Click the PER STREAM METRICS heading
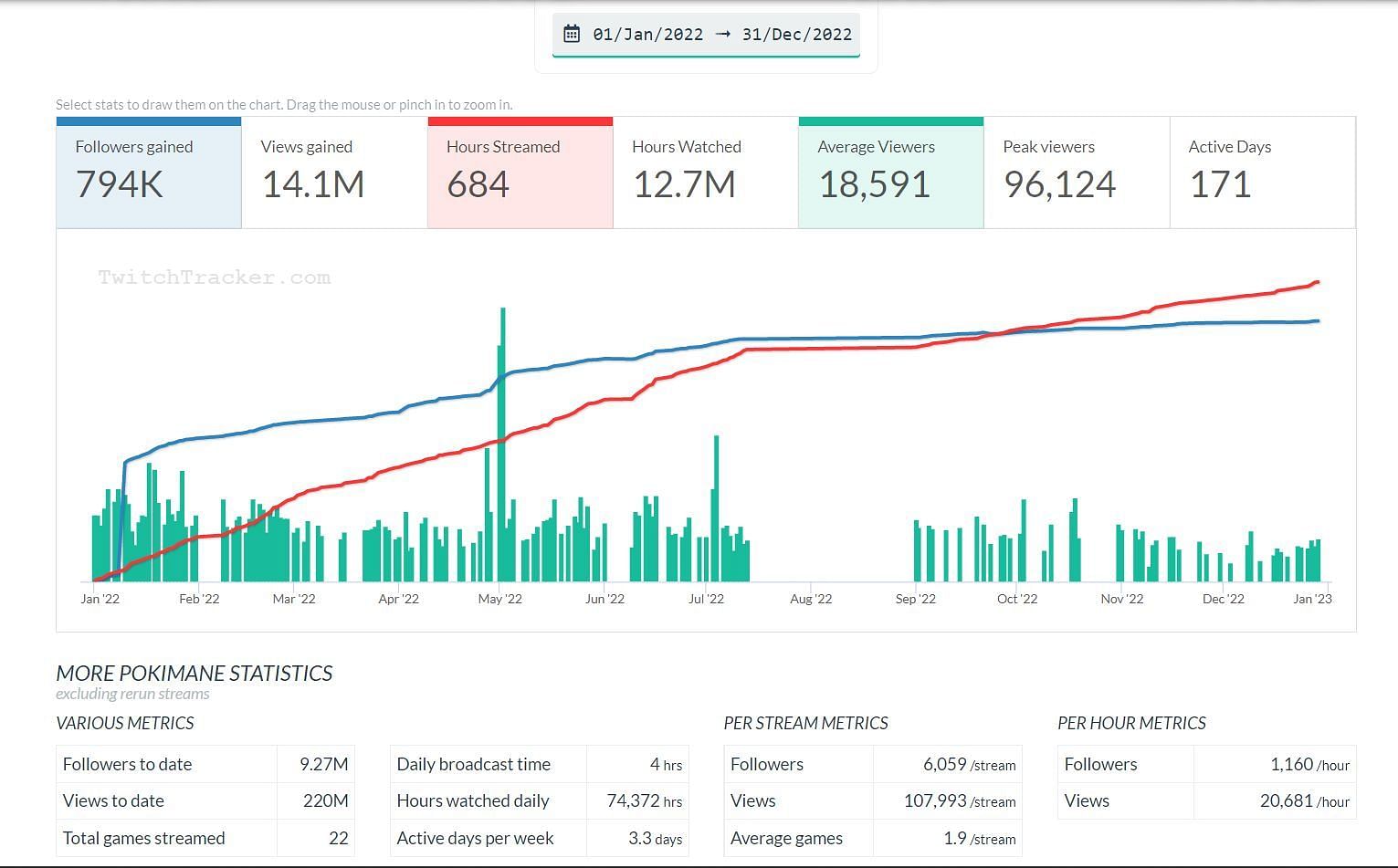This screenshot has height=868, width=1398. point(806,723)
